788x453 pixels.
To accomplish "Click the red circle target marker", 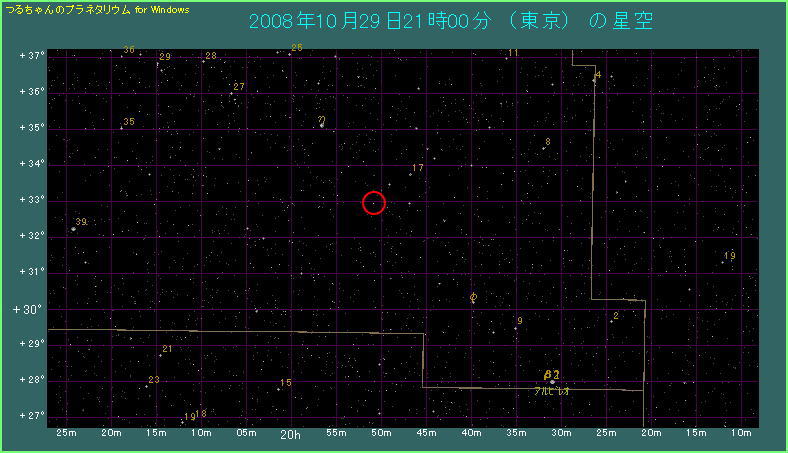I will (374, 203).
